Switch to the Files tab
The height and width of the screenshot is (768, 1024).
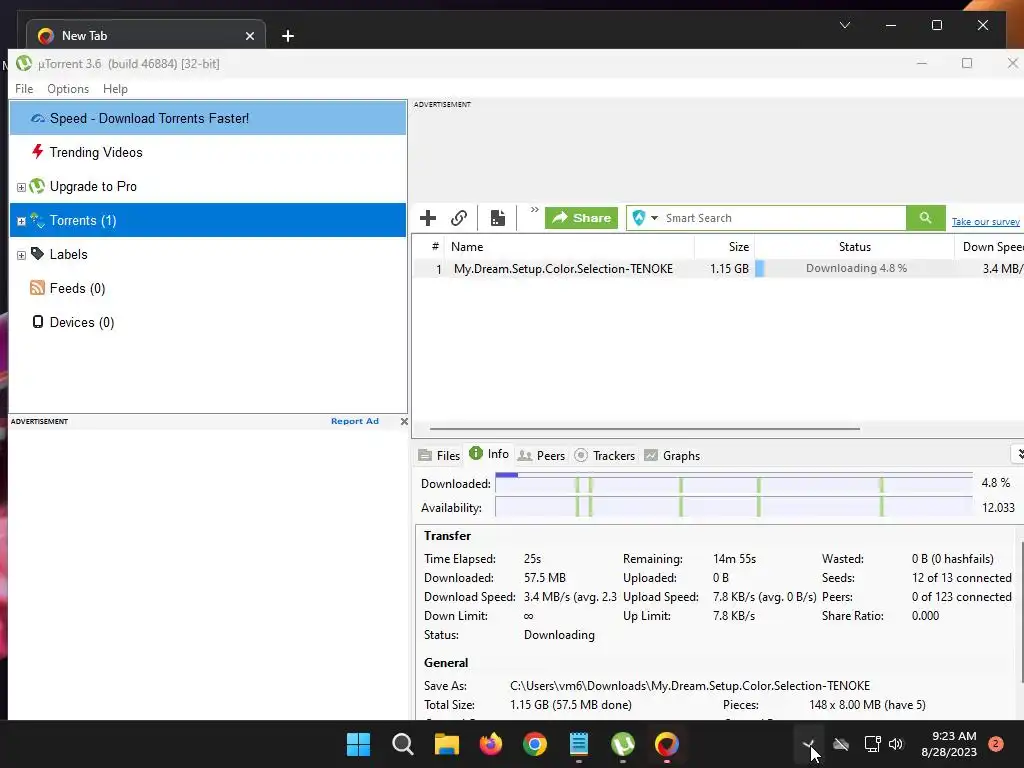pos(440,456)
